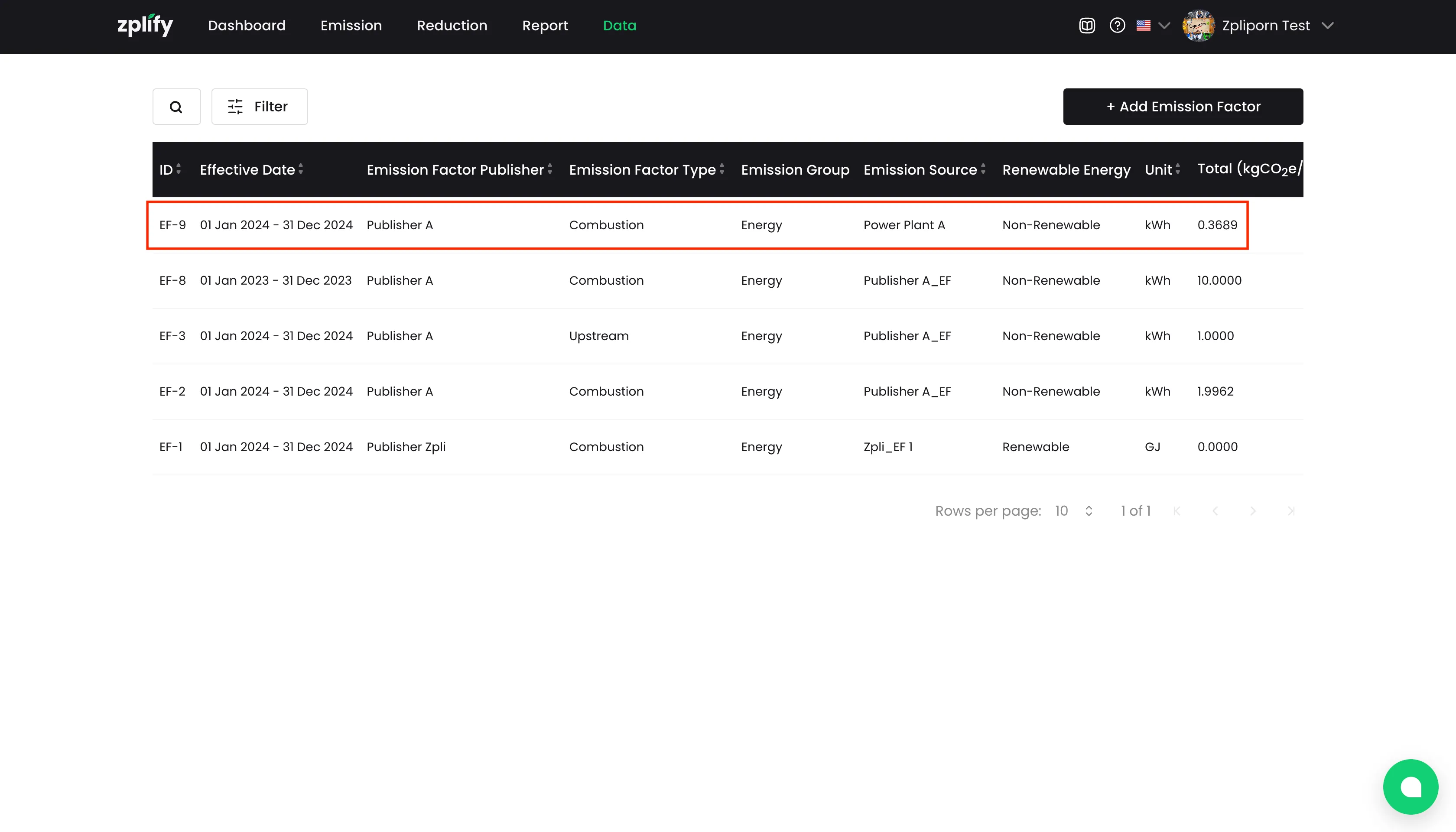This screenshot has width=1456, height=832.
Task: Open the US flag language dropdown
Action: (x=1153, y=26)
